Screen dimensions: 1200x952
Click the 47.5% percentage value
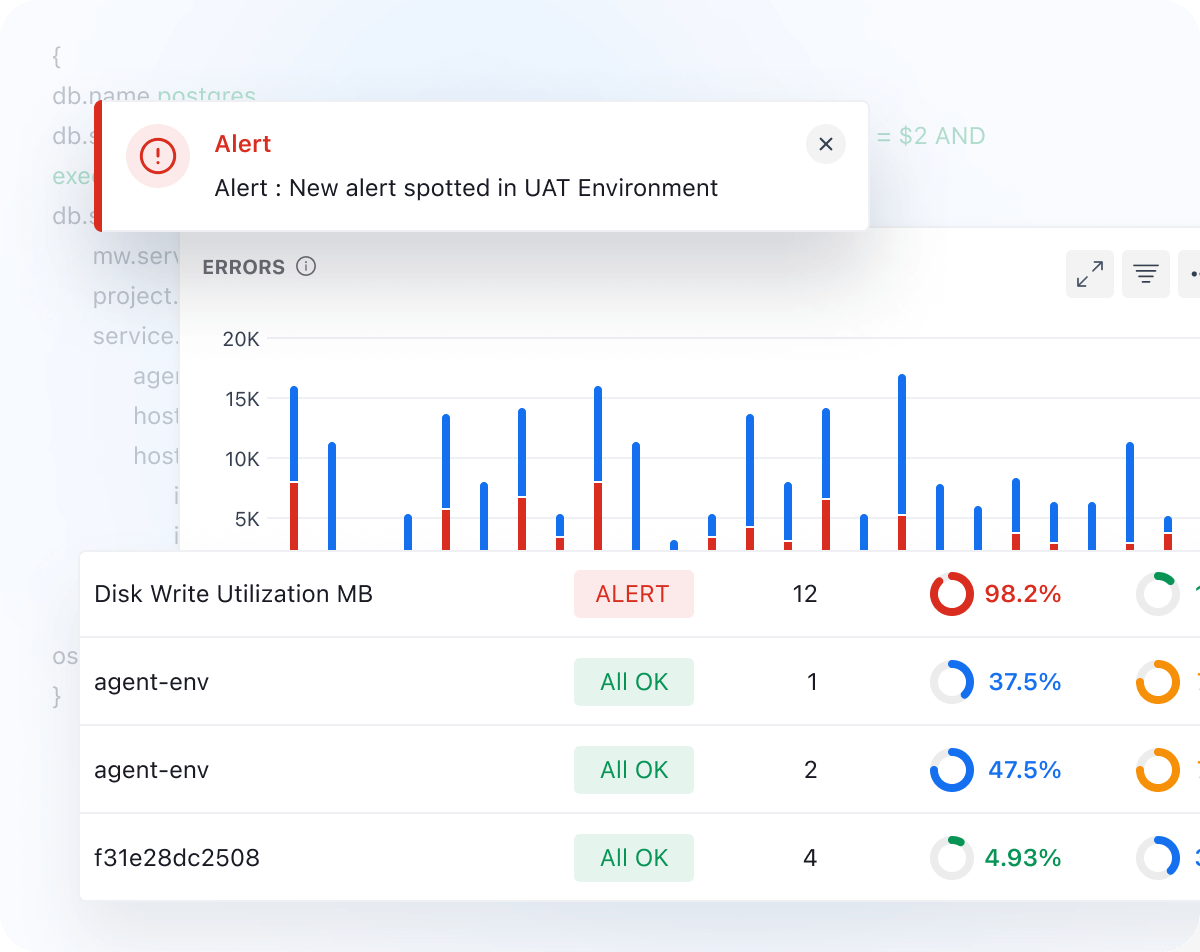click(1025, 770)
